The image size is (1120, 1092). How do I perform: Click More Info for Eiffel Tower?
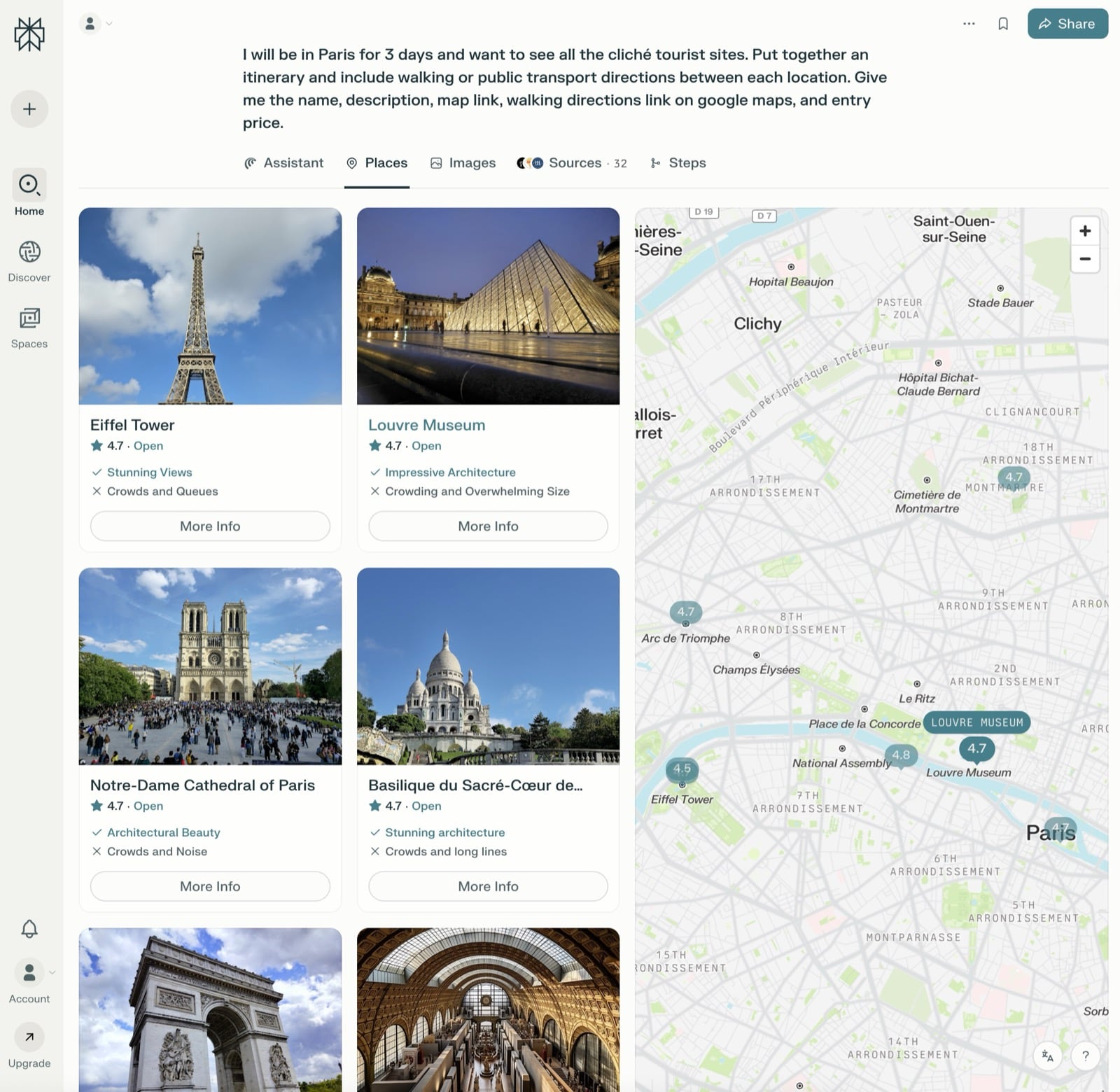[x=210, y=526]
